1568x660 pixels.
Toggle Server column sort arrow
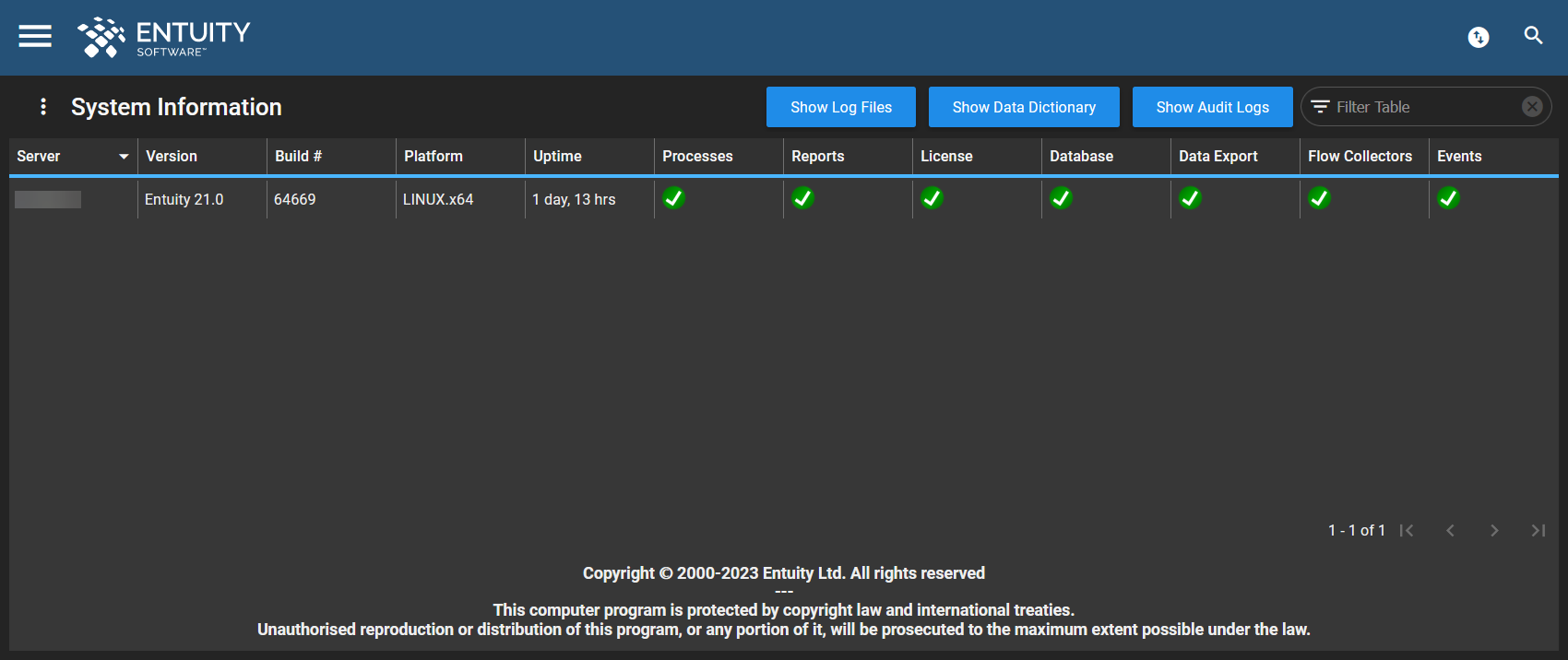tap(124, 157)
